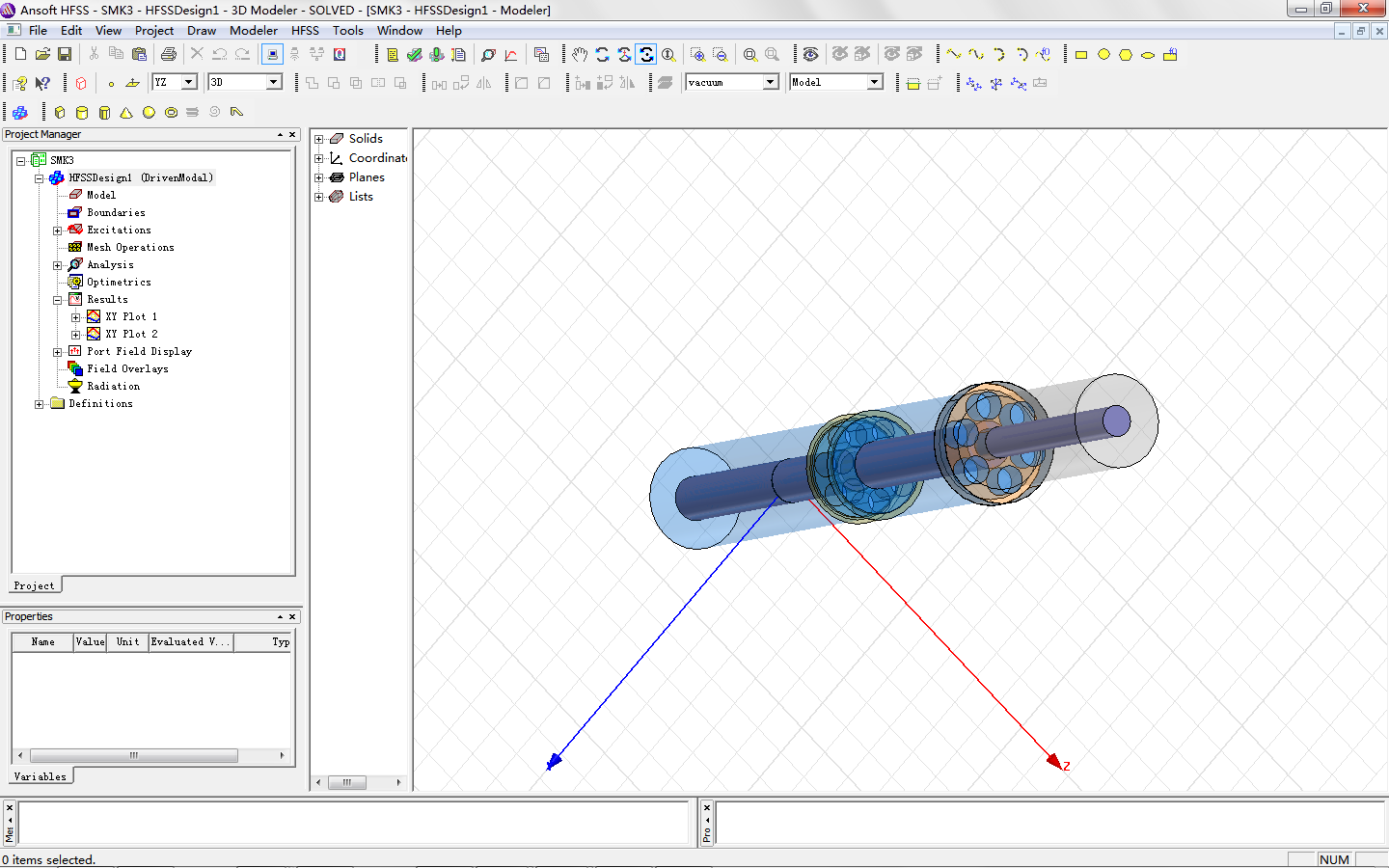This screenshot has height=868, width=1389.
Task: Collapse the SMK3 project node
Action: pyautogui.click(x=21, y=161)
